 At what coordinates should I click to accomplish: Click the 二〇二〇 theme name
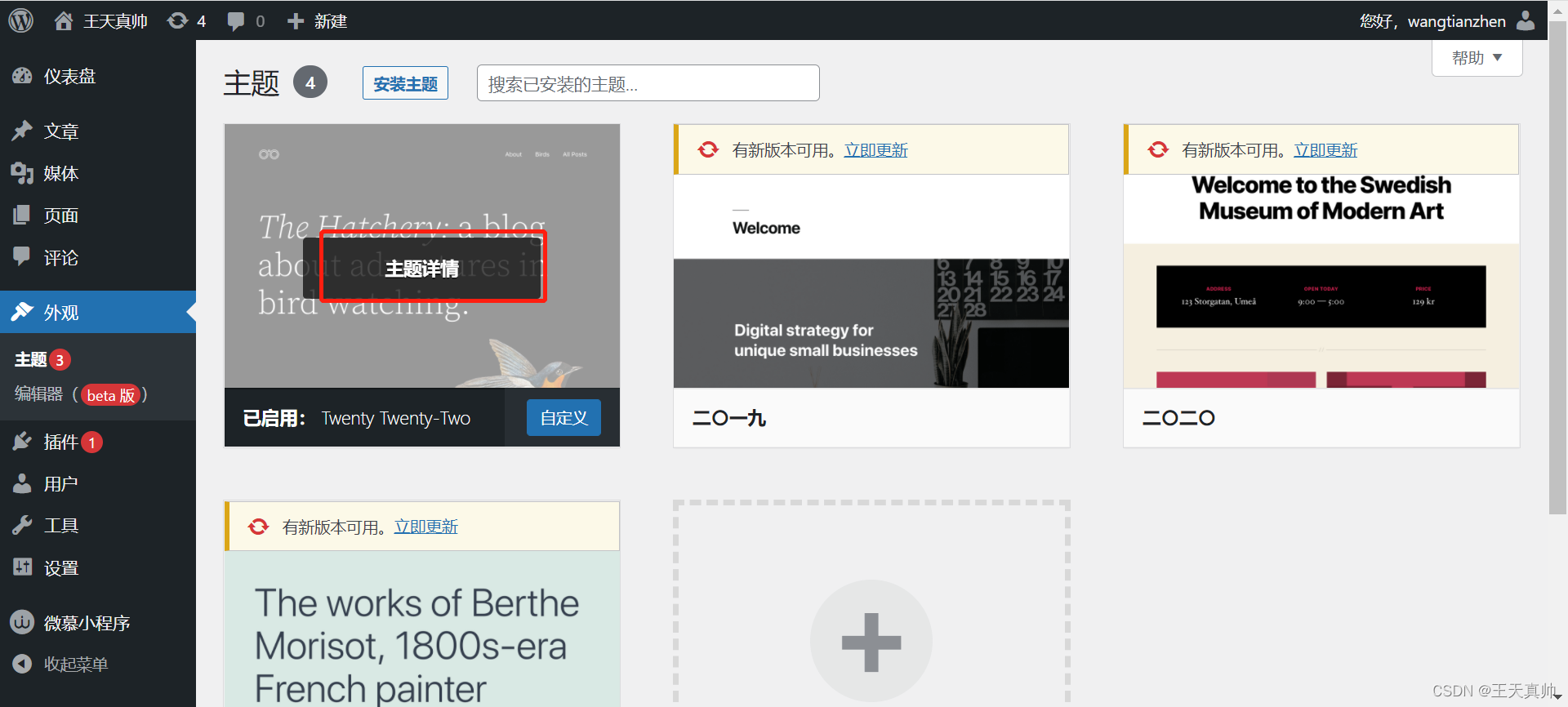[1178, 418]
